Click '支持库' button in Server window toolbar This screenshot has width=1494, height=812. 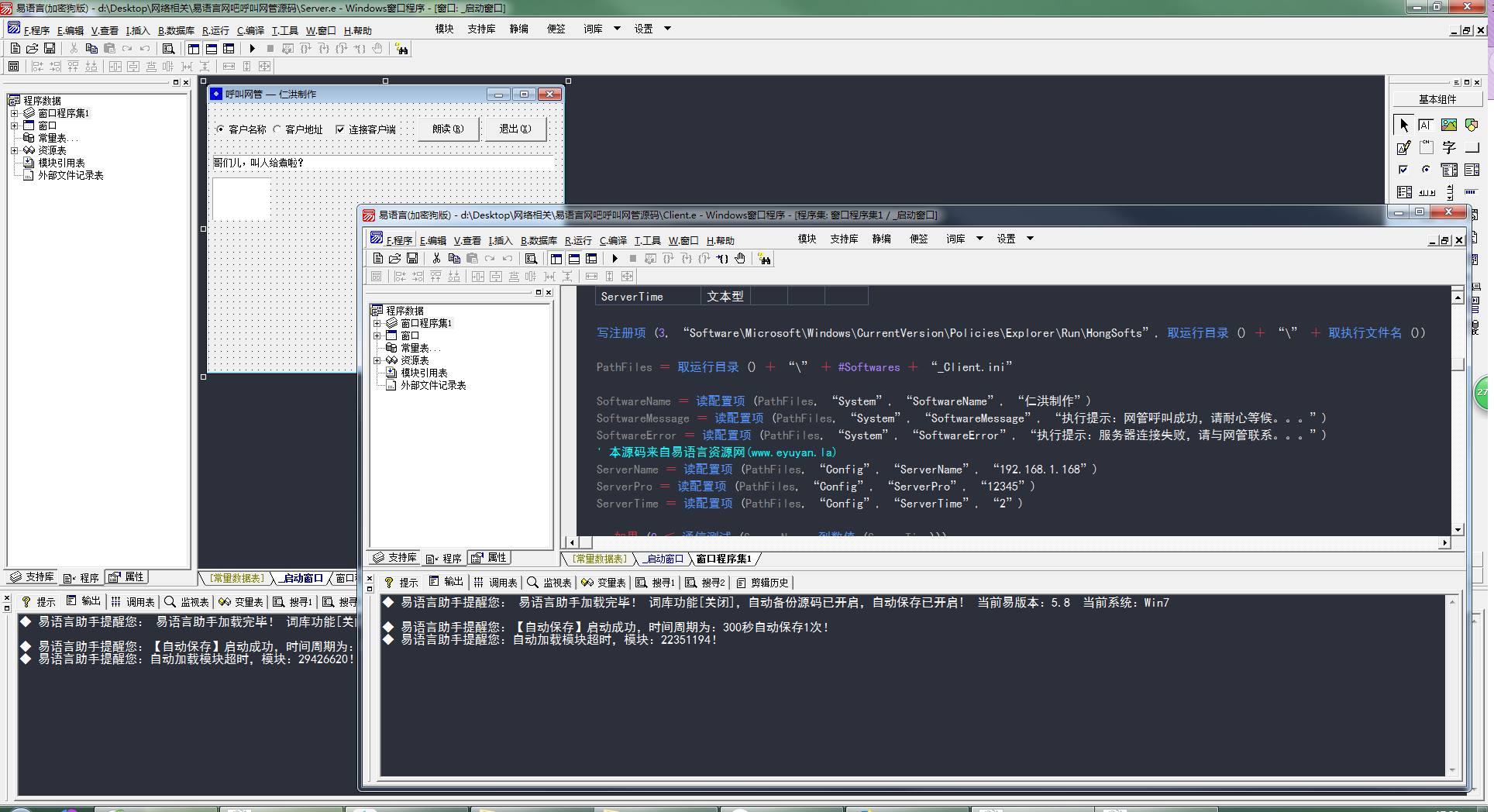click(481, 29)
